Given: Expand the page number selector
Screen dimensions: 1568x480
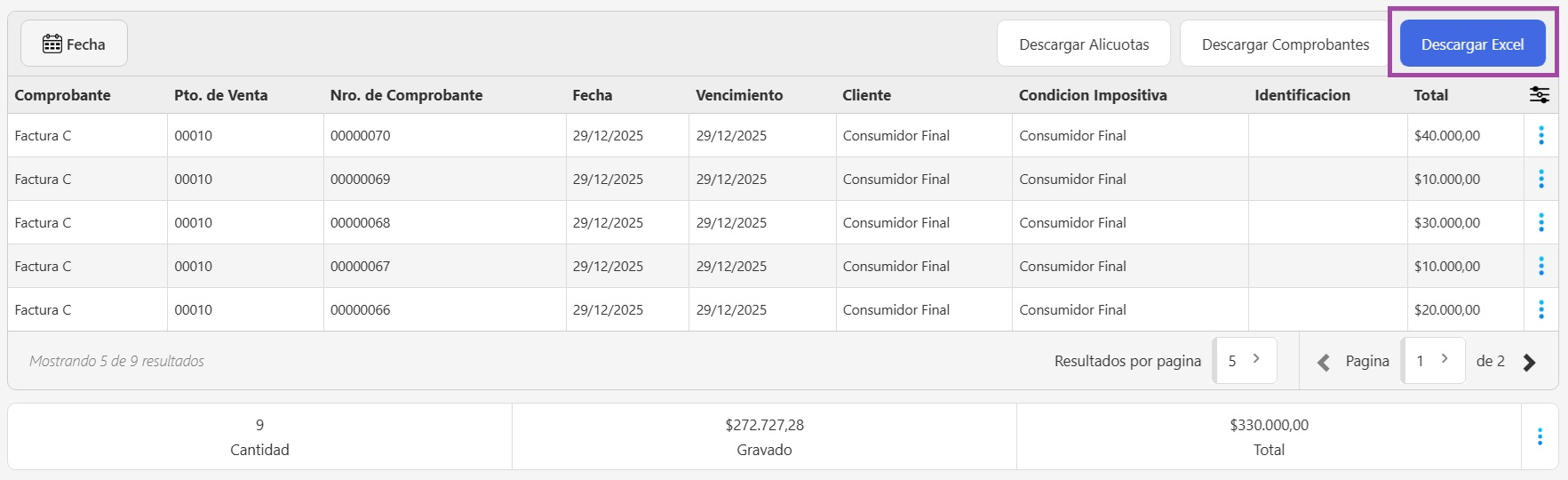Looking at the screenshot, I should (x=1433, y=361).
